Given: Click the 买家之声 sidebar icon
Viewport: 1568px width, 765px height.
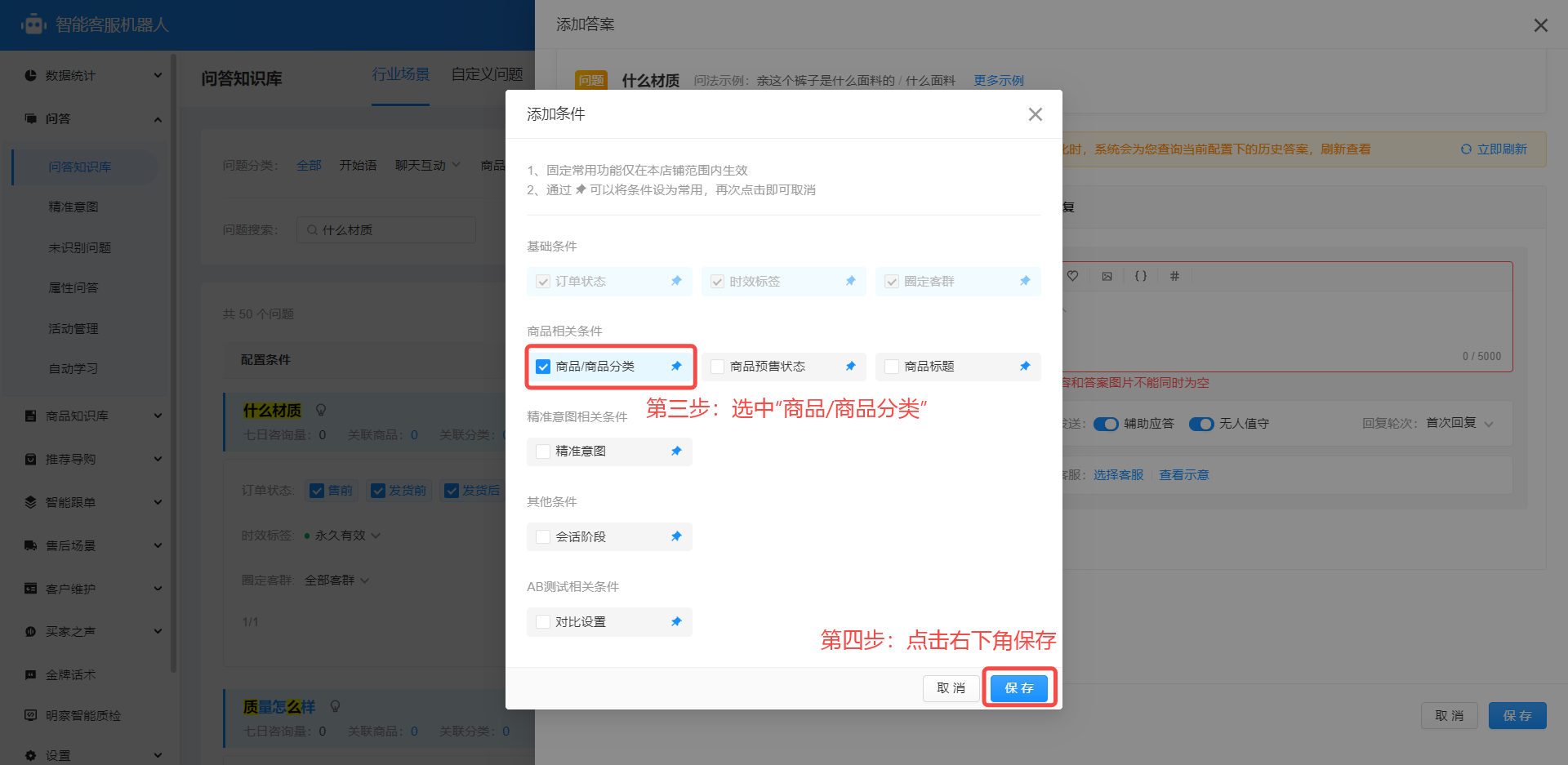Looking at the screenshot, I should tap(30, 632).
